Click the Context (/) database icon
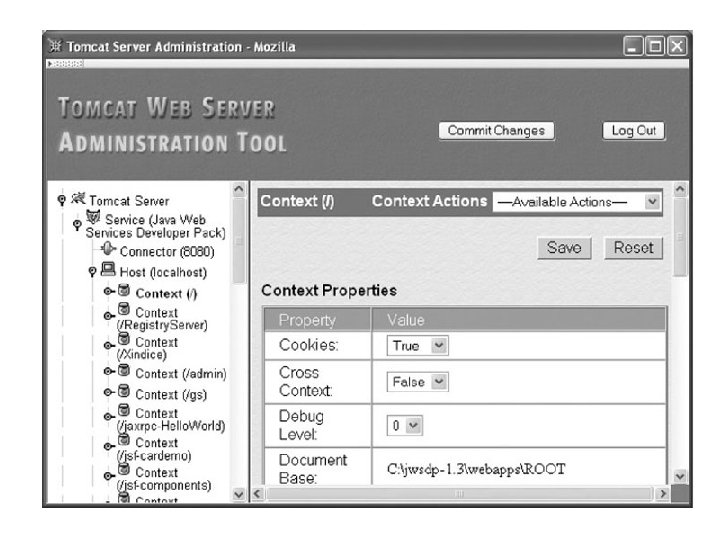The image size is (720, 540). click(x=124, y=290)
